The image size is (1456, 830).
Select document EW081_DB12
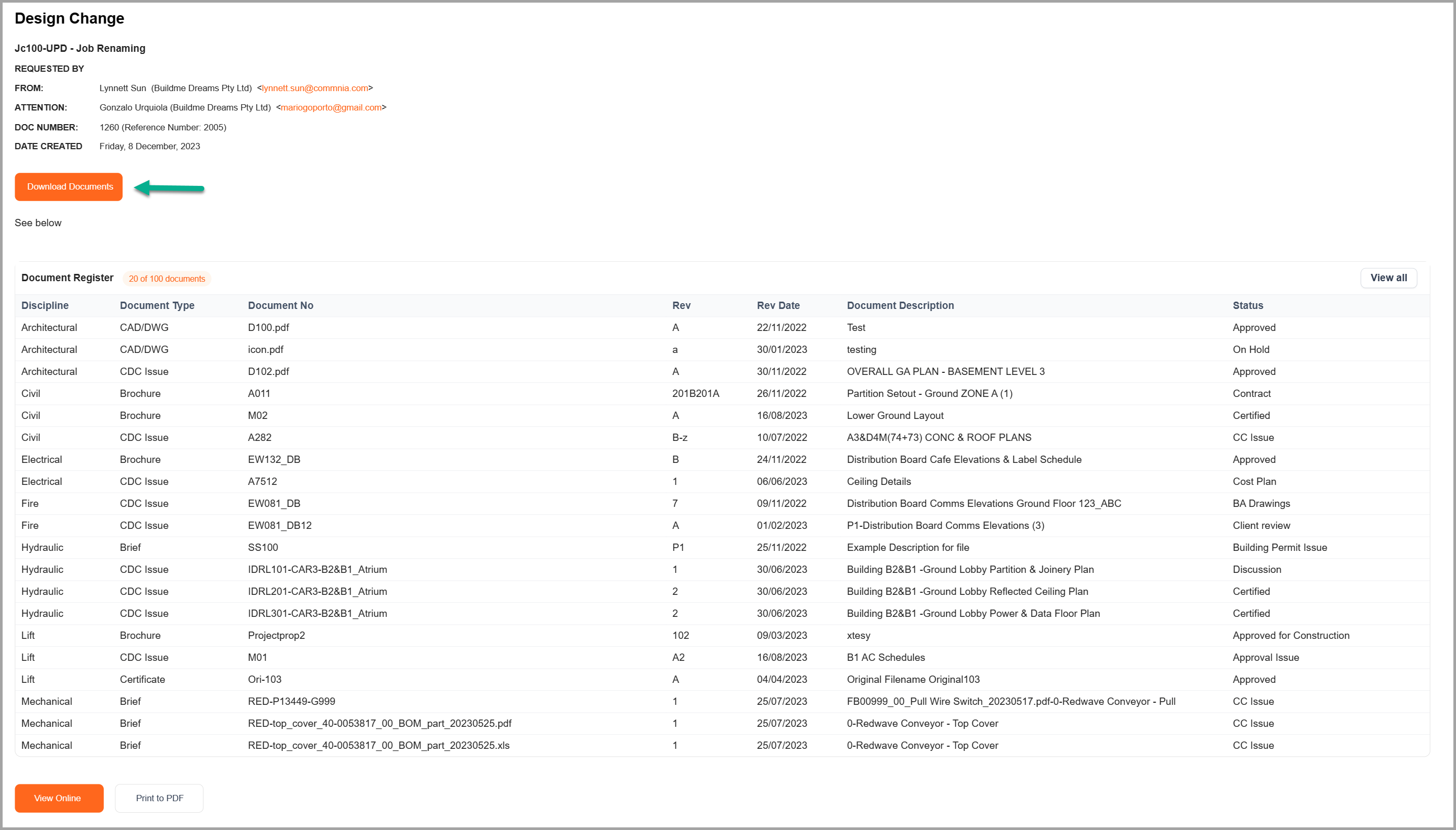[279, 526]
